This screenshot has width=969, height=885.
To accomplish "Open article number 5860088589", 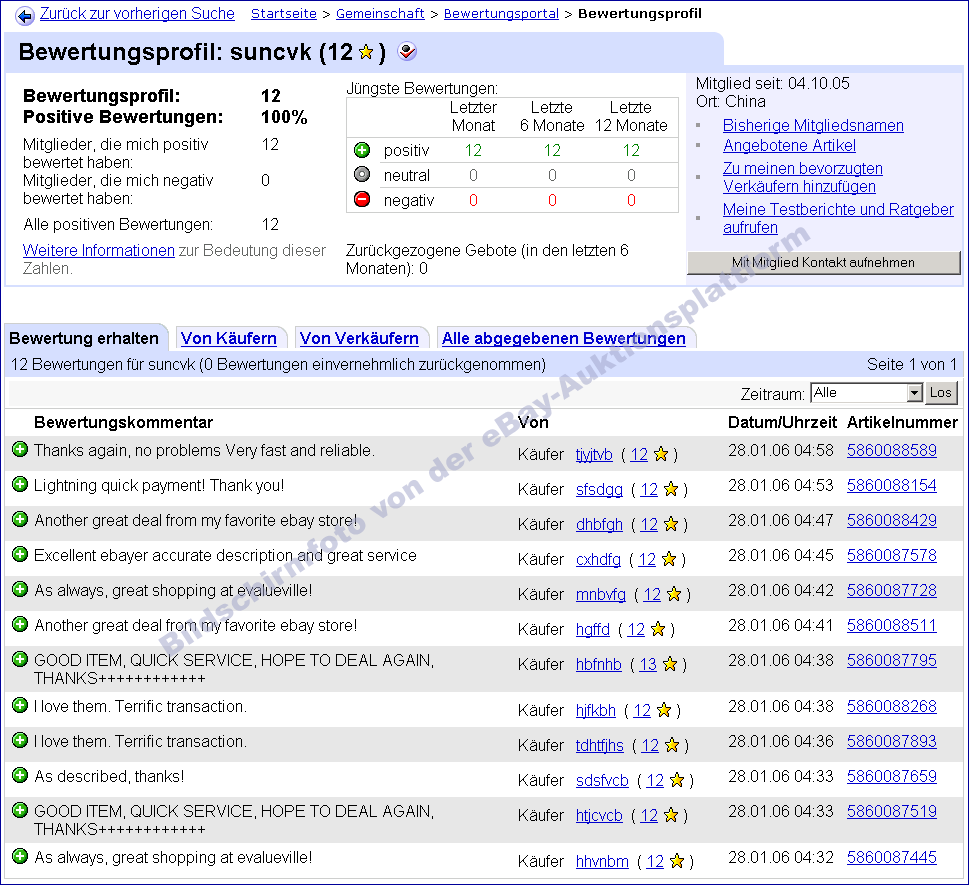I will point(892,451).
